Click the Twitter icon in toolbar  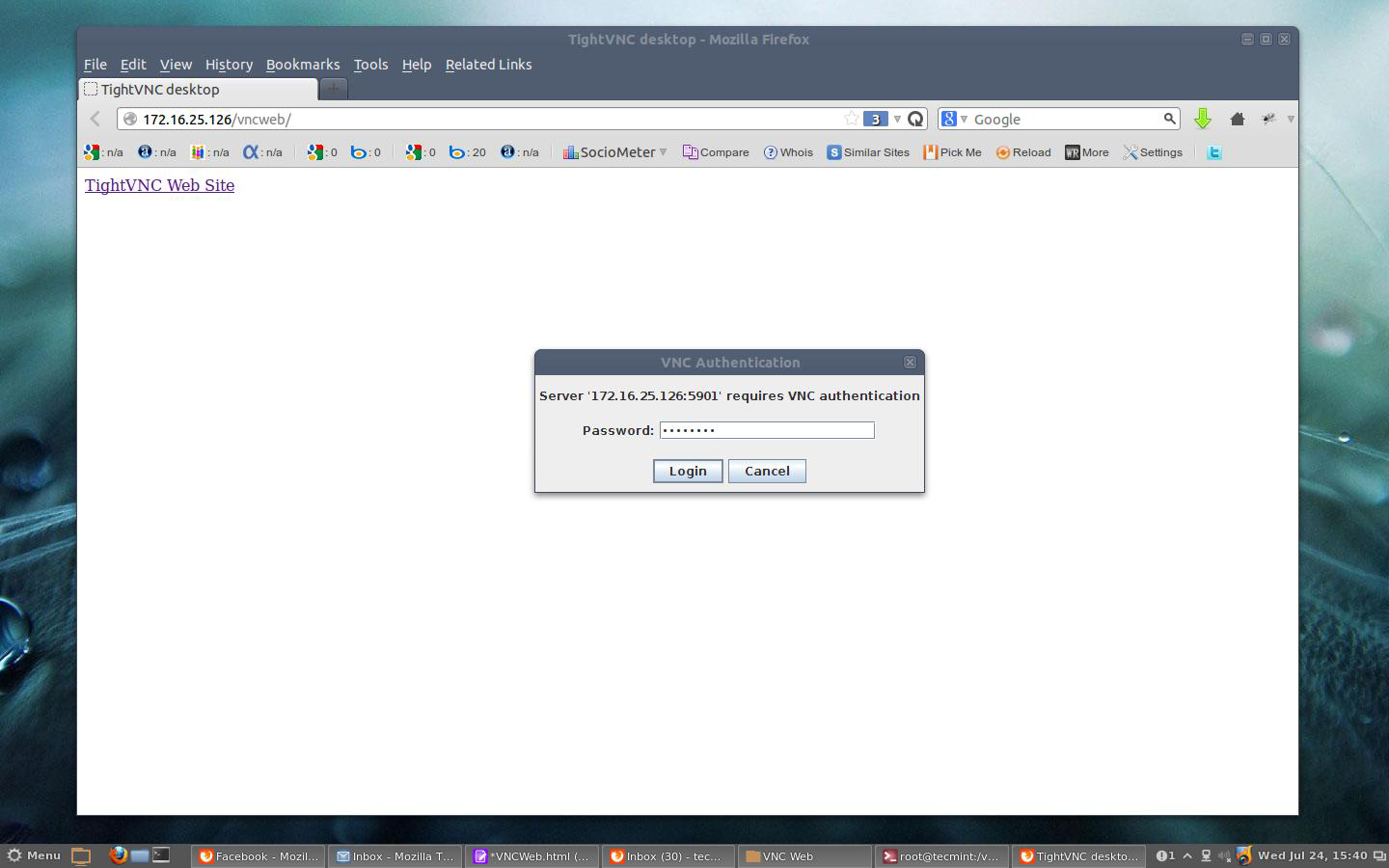pyautogui.click(x=1214, y=152)
